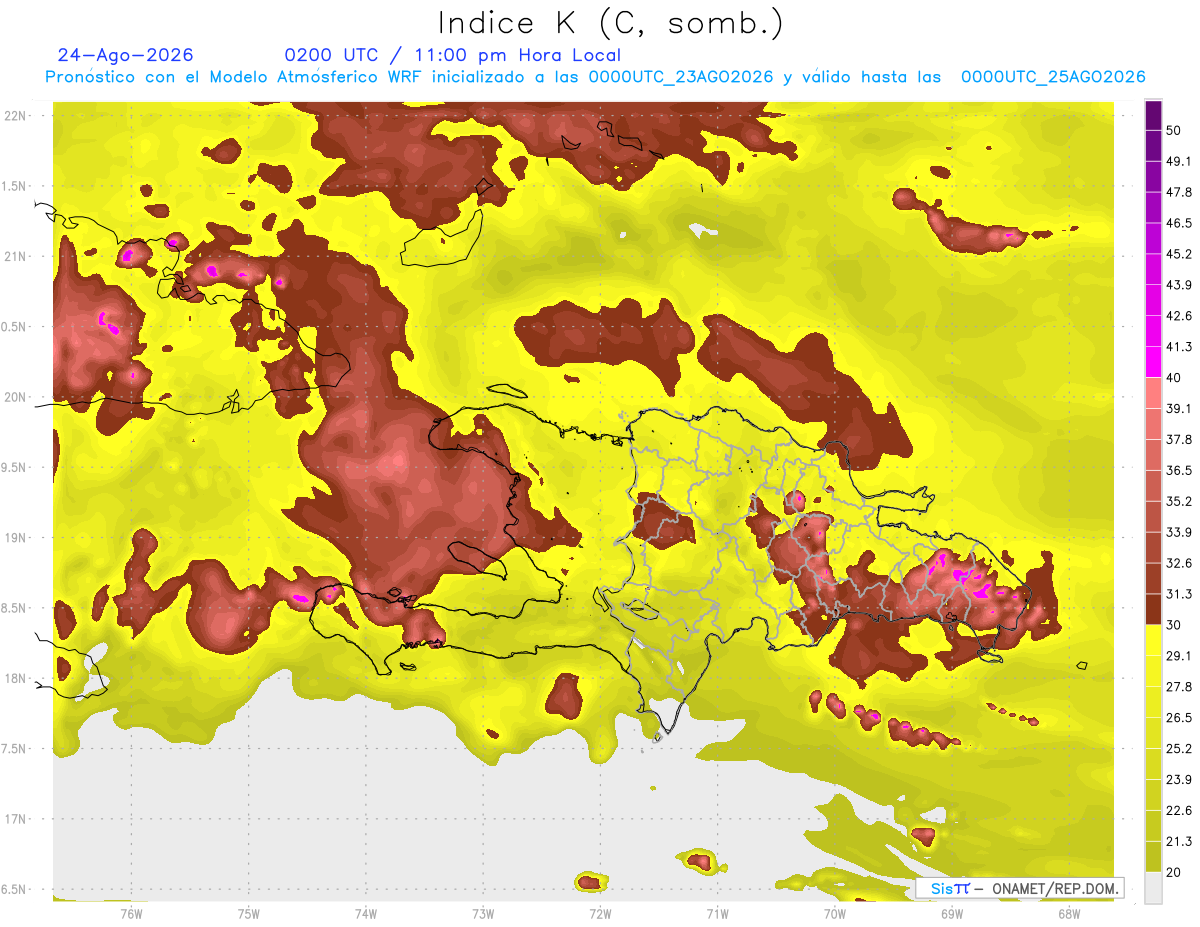Click the '71W' longitude label

(717, 913)
